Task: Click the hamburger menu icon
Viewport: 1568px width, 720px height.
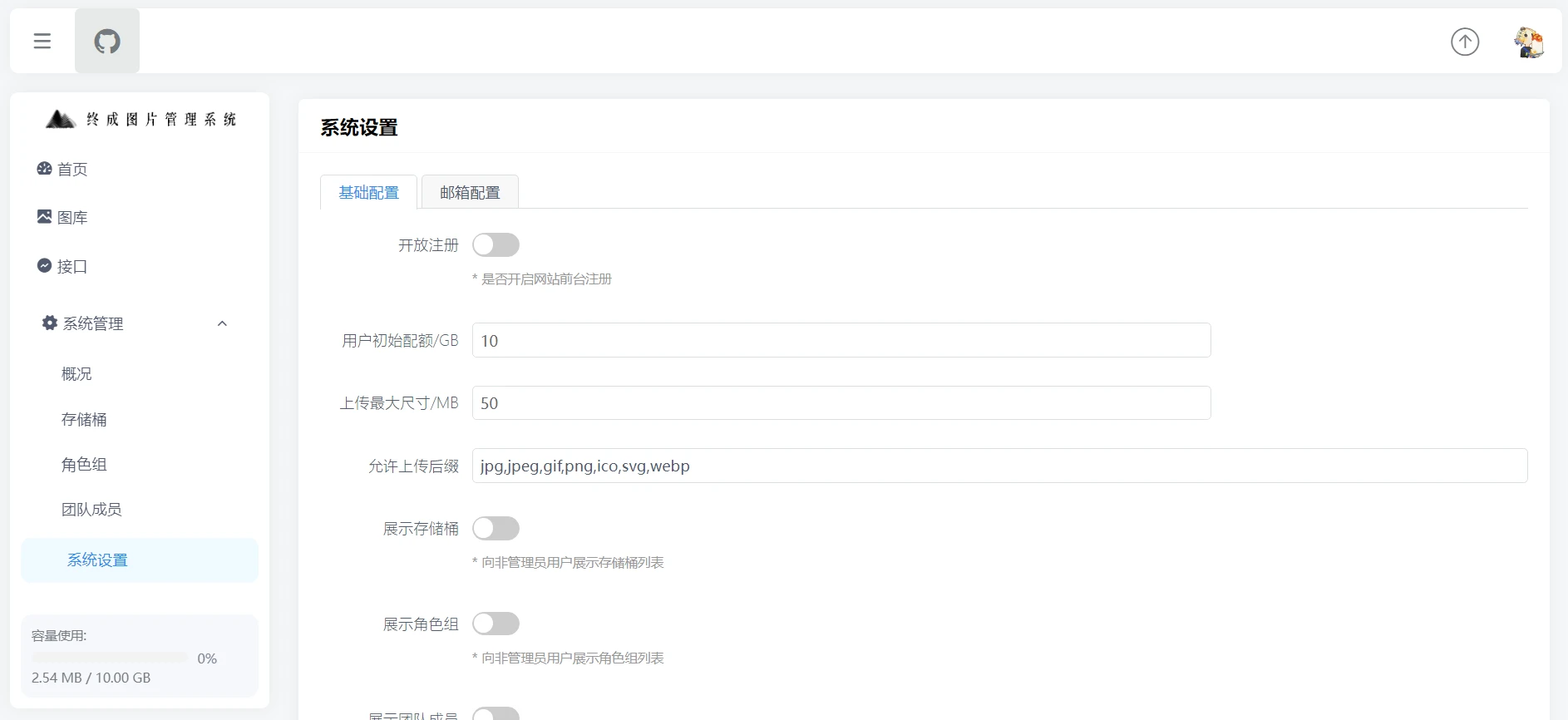Action: tap(42, 41)
